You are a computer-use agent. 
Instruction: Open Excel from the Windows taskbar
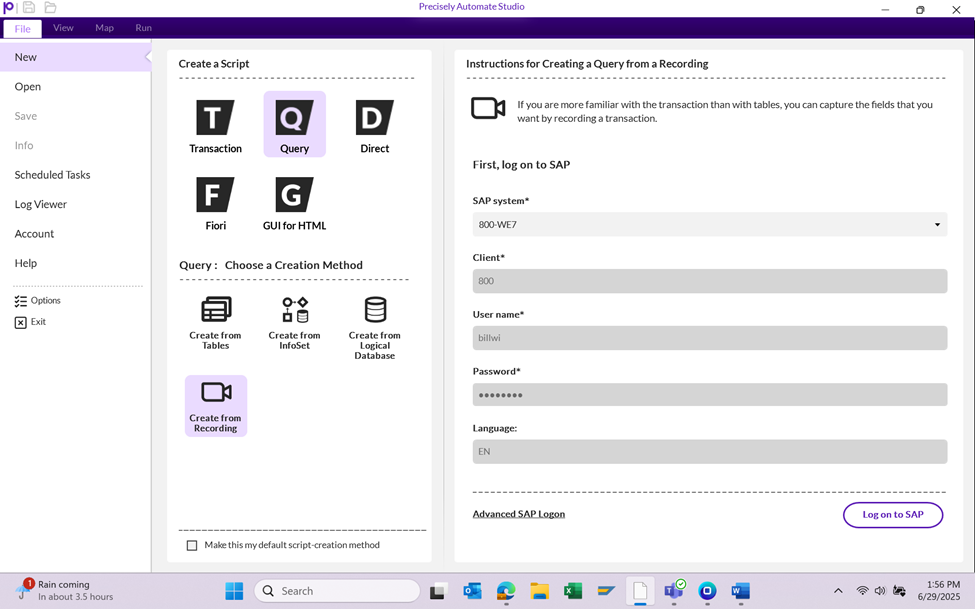pyautogui.click(x=573, y=591)
